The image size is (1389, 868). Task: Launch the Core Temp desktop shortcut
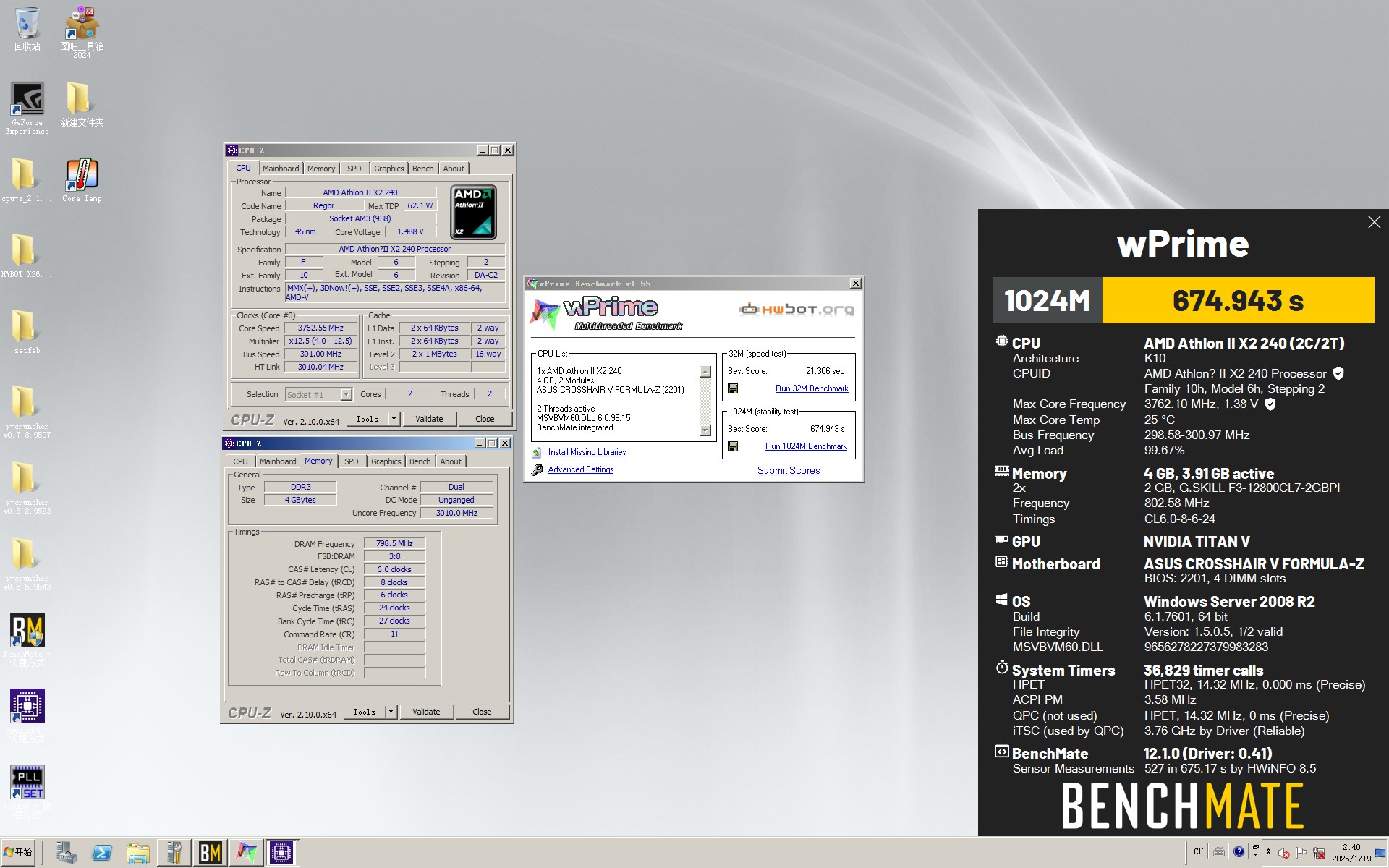[x=82, y=180]
